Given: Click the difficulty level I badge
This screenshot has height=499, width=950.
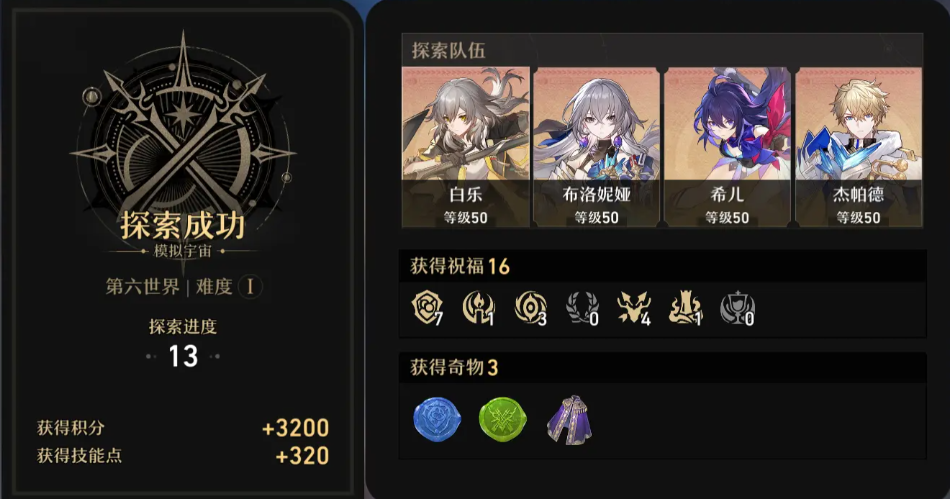Looking at the screenshot, I should (x=250, y=286).
